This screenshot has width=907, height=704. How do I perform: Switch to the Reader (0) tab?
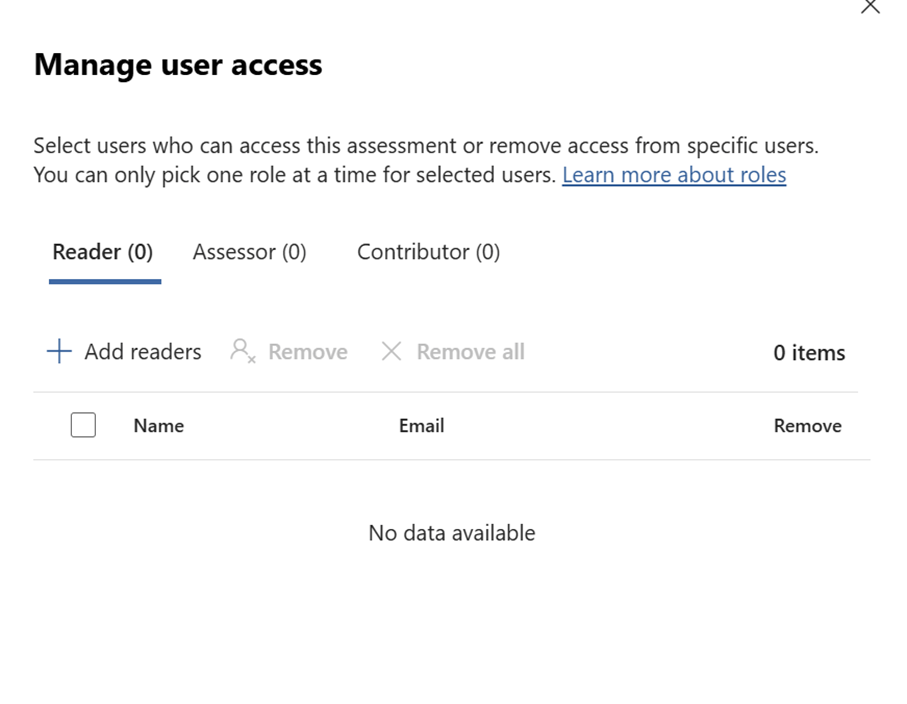103,252
